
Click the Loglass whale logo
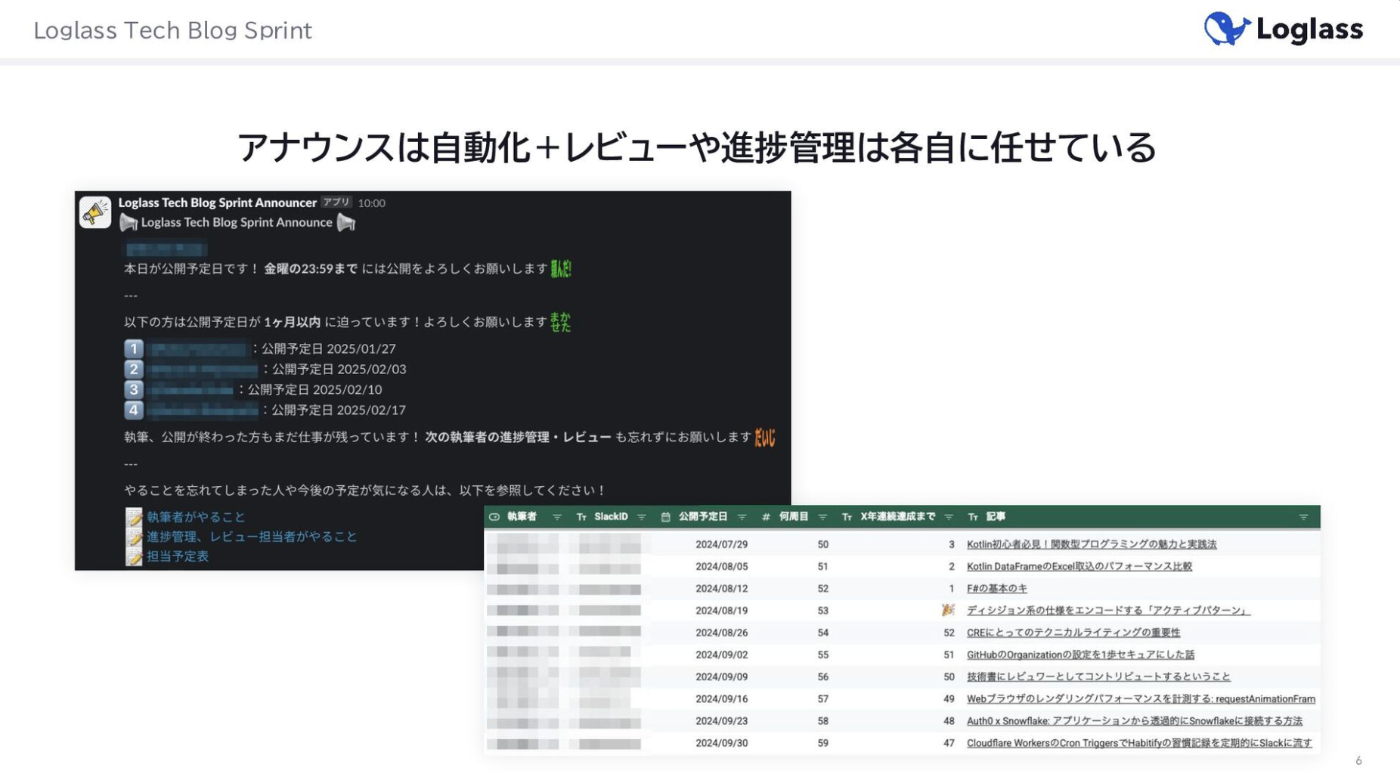pyautogui.click(x=1227, y=29)
